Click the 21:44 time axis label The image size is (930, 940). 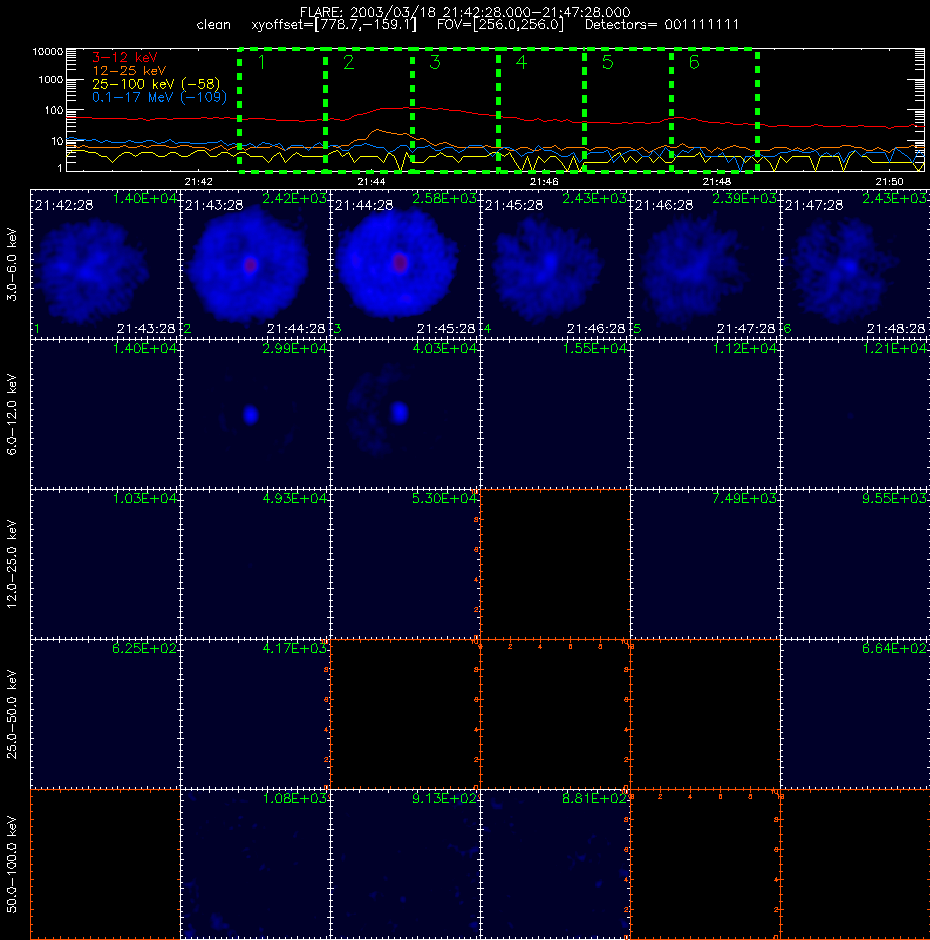coord(371,182)
